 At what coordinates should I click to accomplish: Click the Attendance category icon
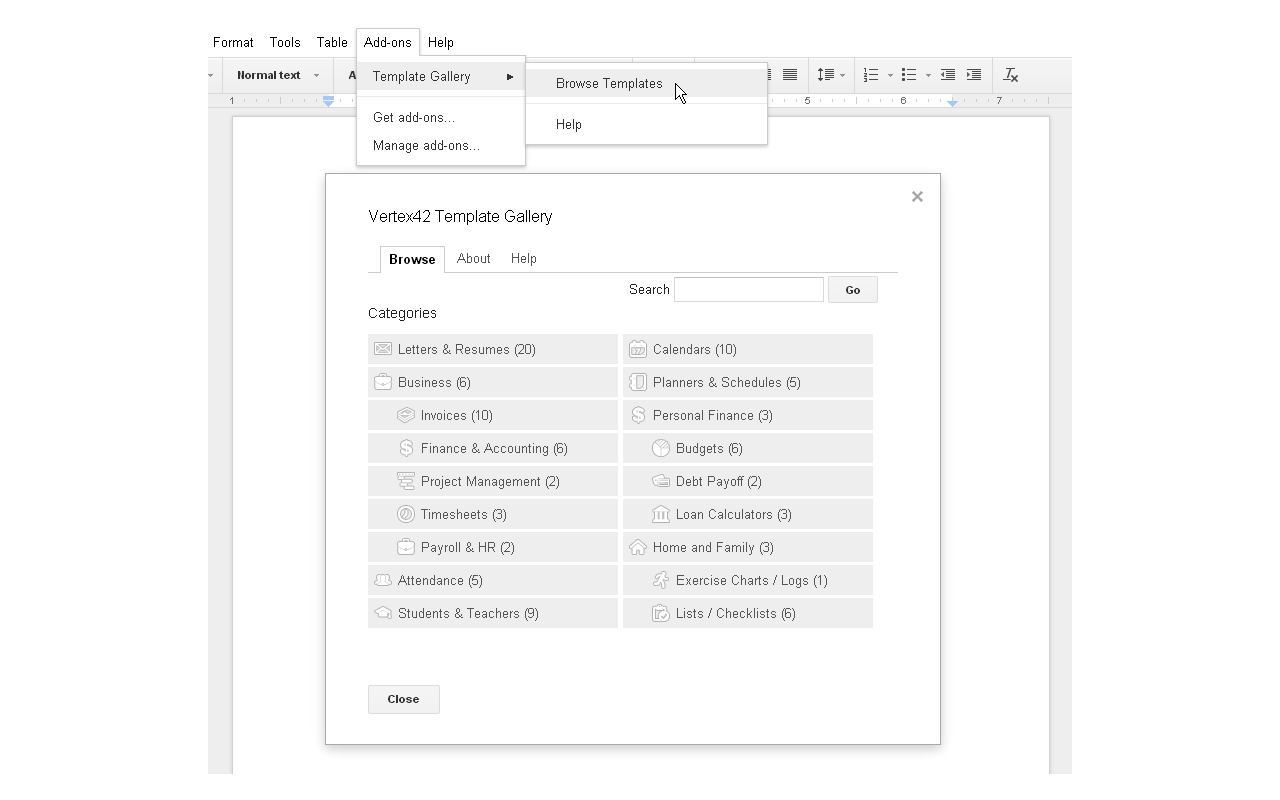coord(383,580)
